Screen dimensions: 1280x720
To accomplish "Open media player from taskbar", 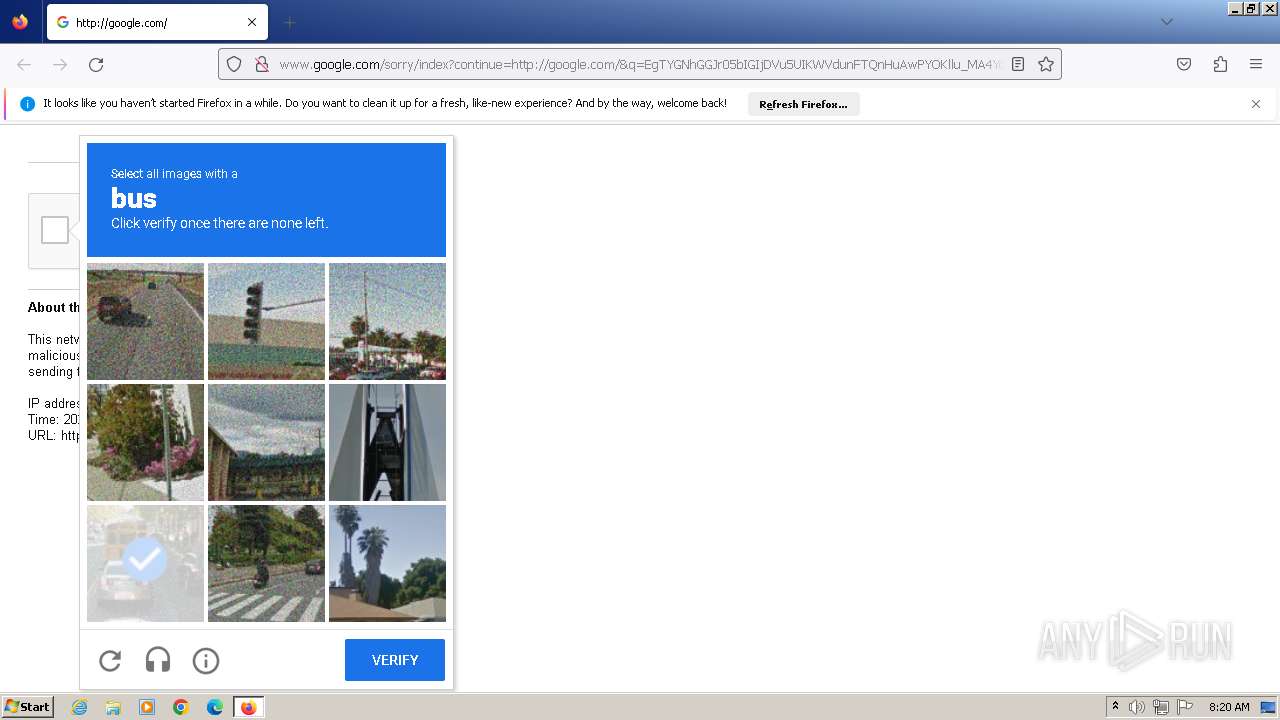I will 147,707.
